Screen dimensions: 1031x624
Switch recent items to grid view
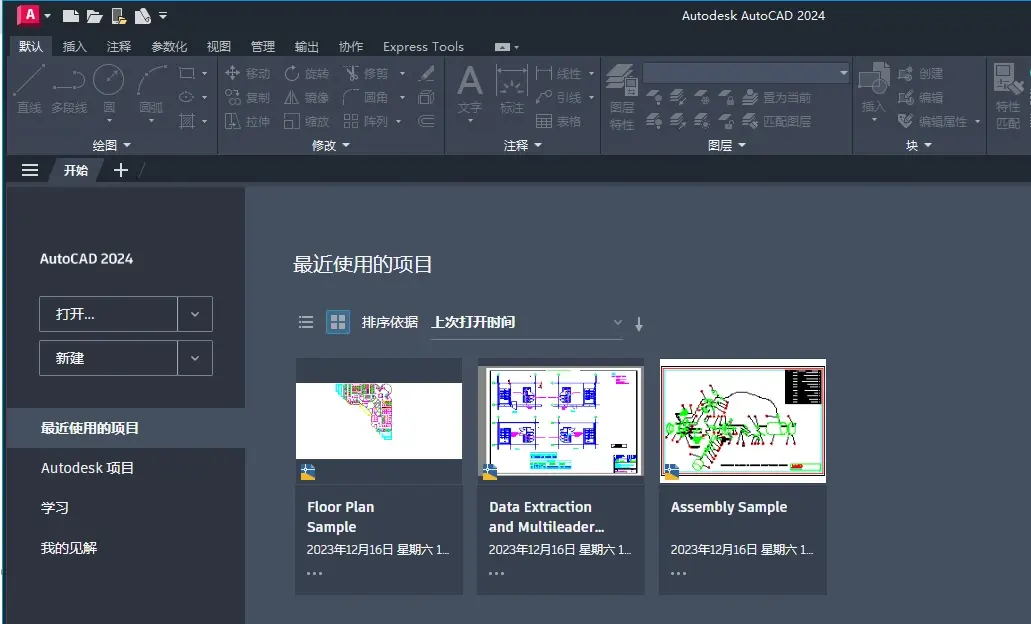338,322
